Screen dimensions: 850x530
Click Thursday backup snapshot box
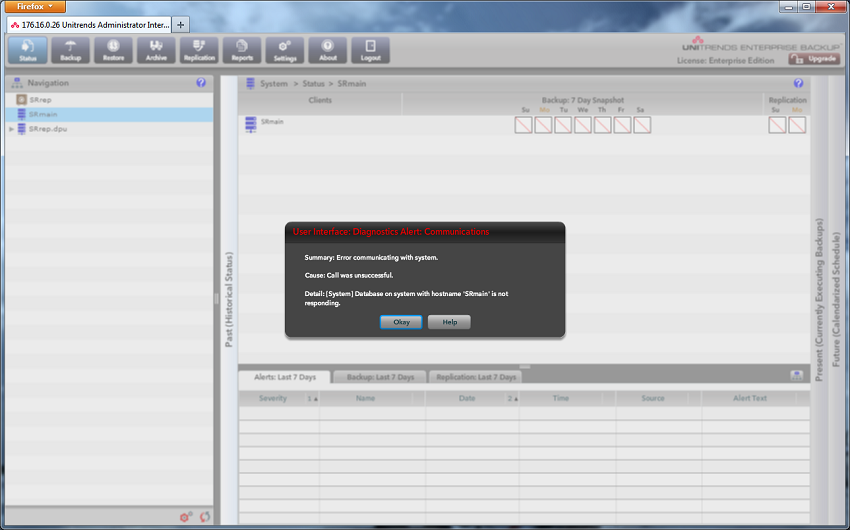coord(602,125)
